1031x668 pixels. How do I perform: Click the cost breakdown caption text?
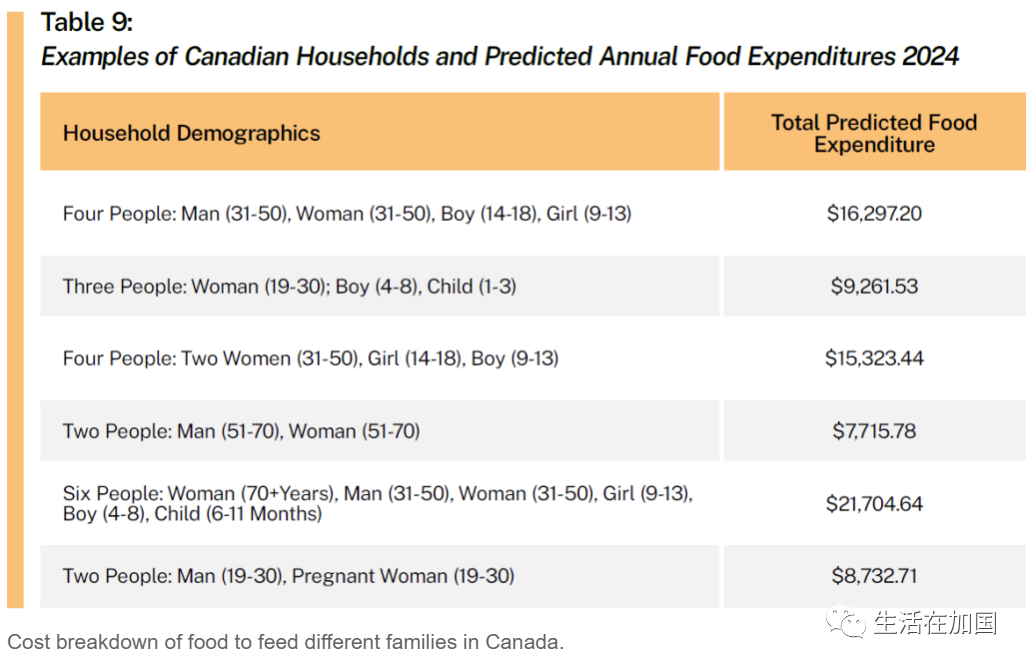click(285, 642)
